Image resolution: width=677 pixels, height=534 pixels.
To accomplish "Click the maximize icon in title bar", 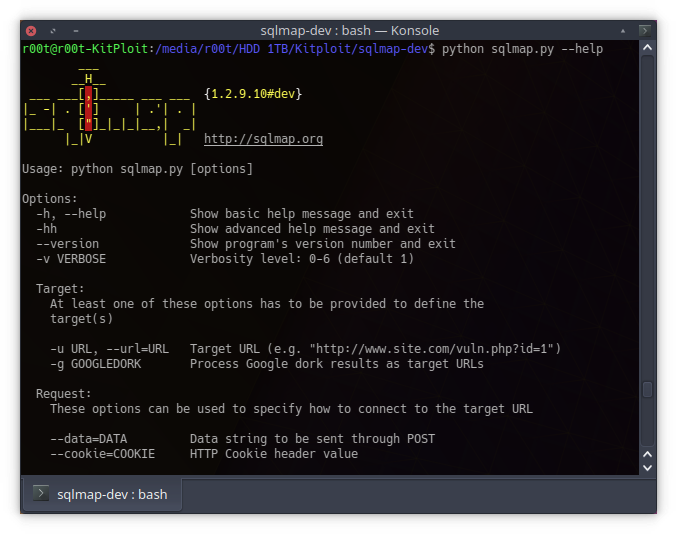I will [x=53, y=31].
